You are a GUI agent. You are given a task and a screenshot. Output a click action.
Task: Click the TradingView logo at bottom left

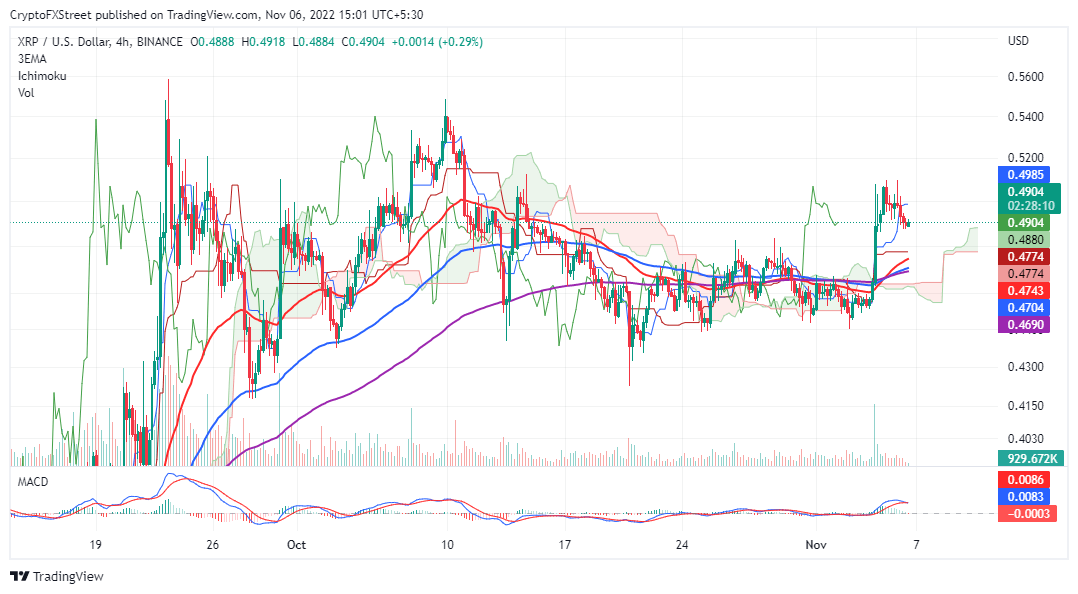click(x=58, y=576)
